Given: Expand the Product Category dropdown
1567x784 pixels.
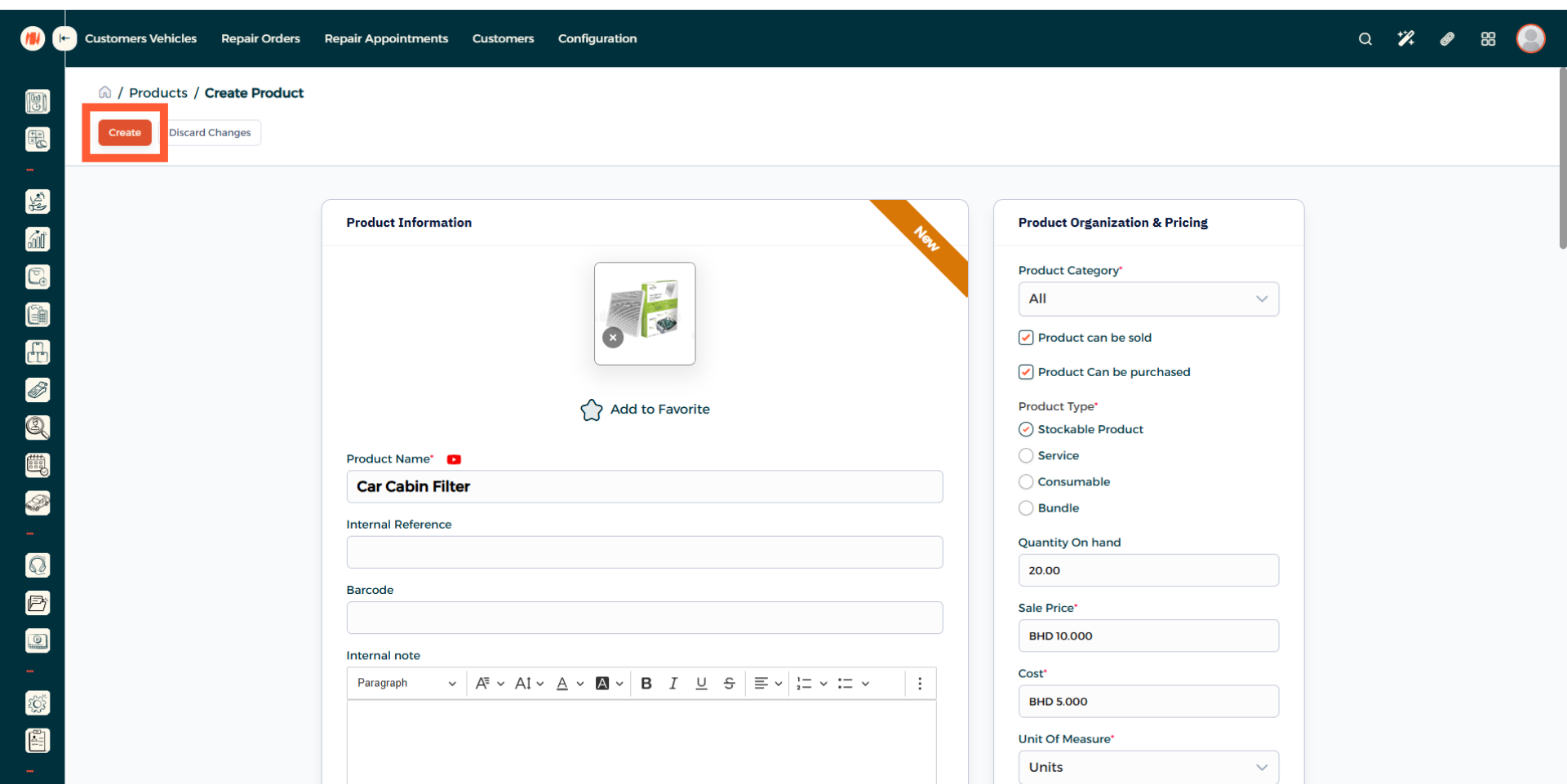Looking at the screenshot, I should (x=1148, y=299).
